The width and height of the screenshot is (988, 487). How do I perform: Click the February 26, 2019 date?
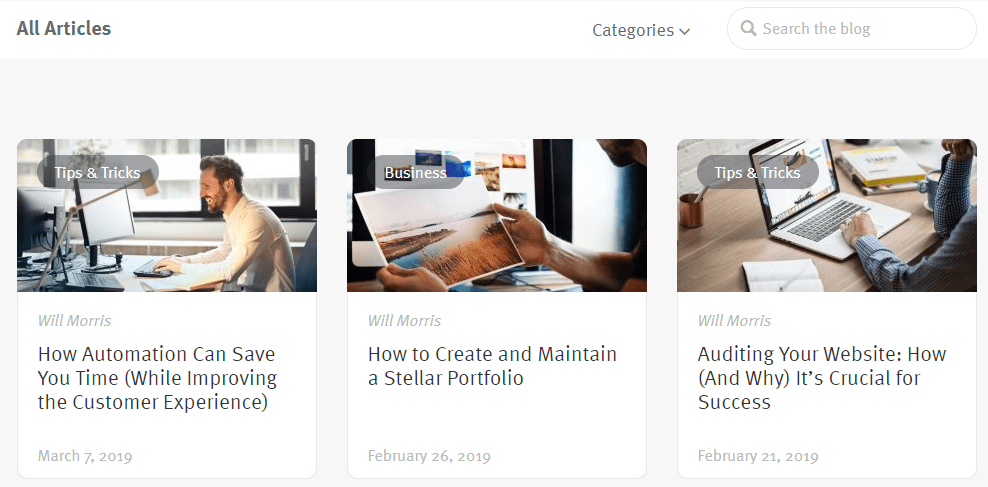429,456
